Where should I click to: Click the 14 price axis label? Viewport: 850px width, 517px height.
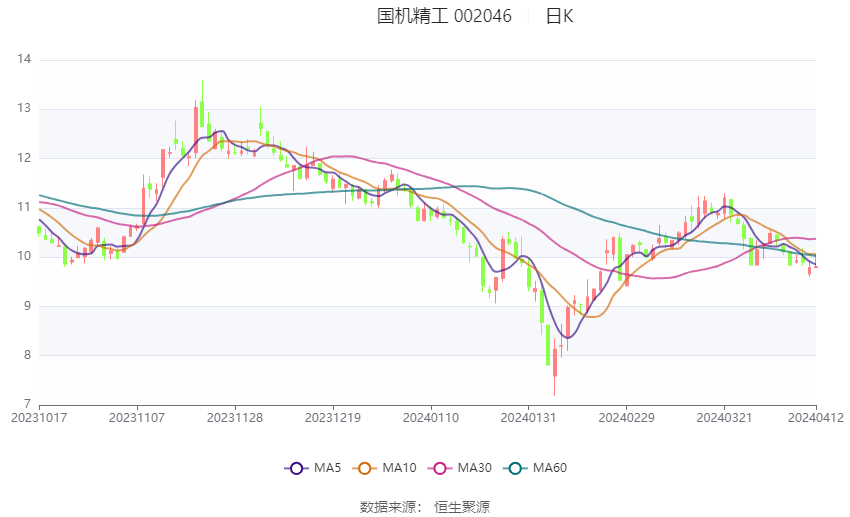24,59
